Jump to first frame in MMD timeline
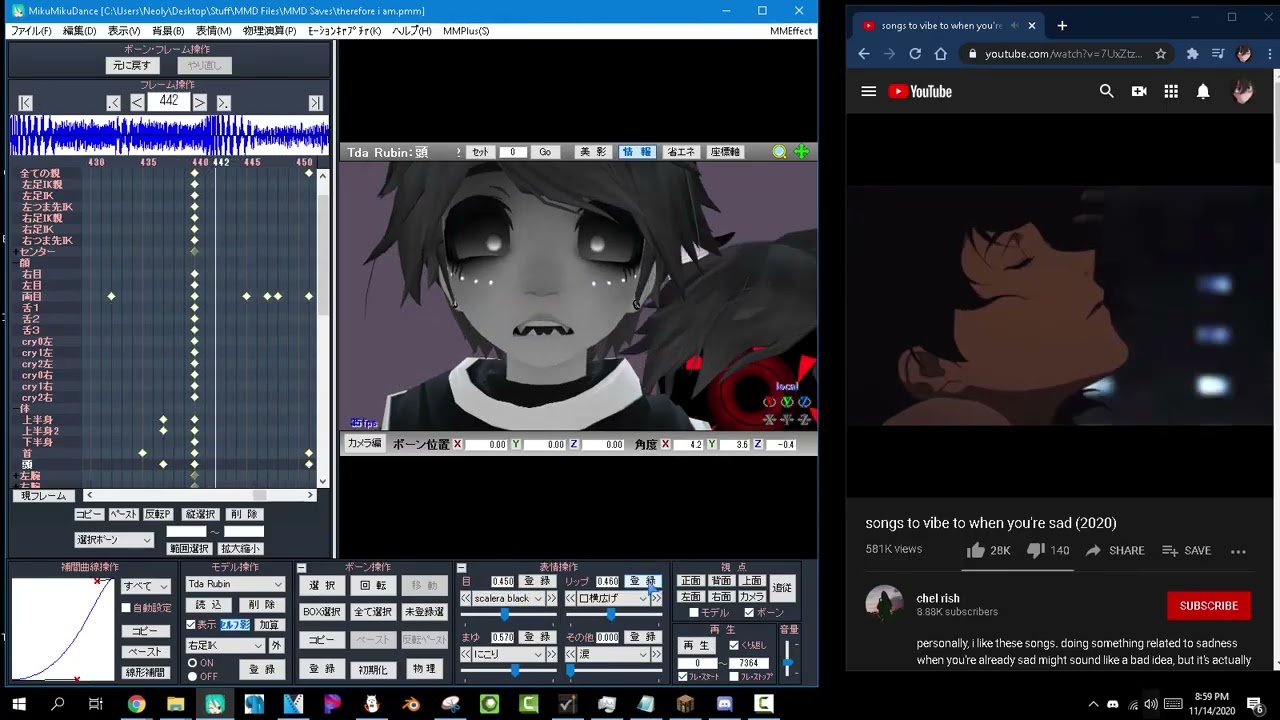 [x=25, y=103]
